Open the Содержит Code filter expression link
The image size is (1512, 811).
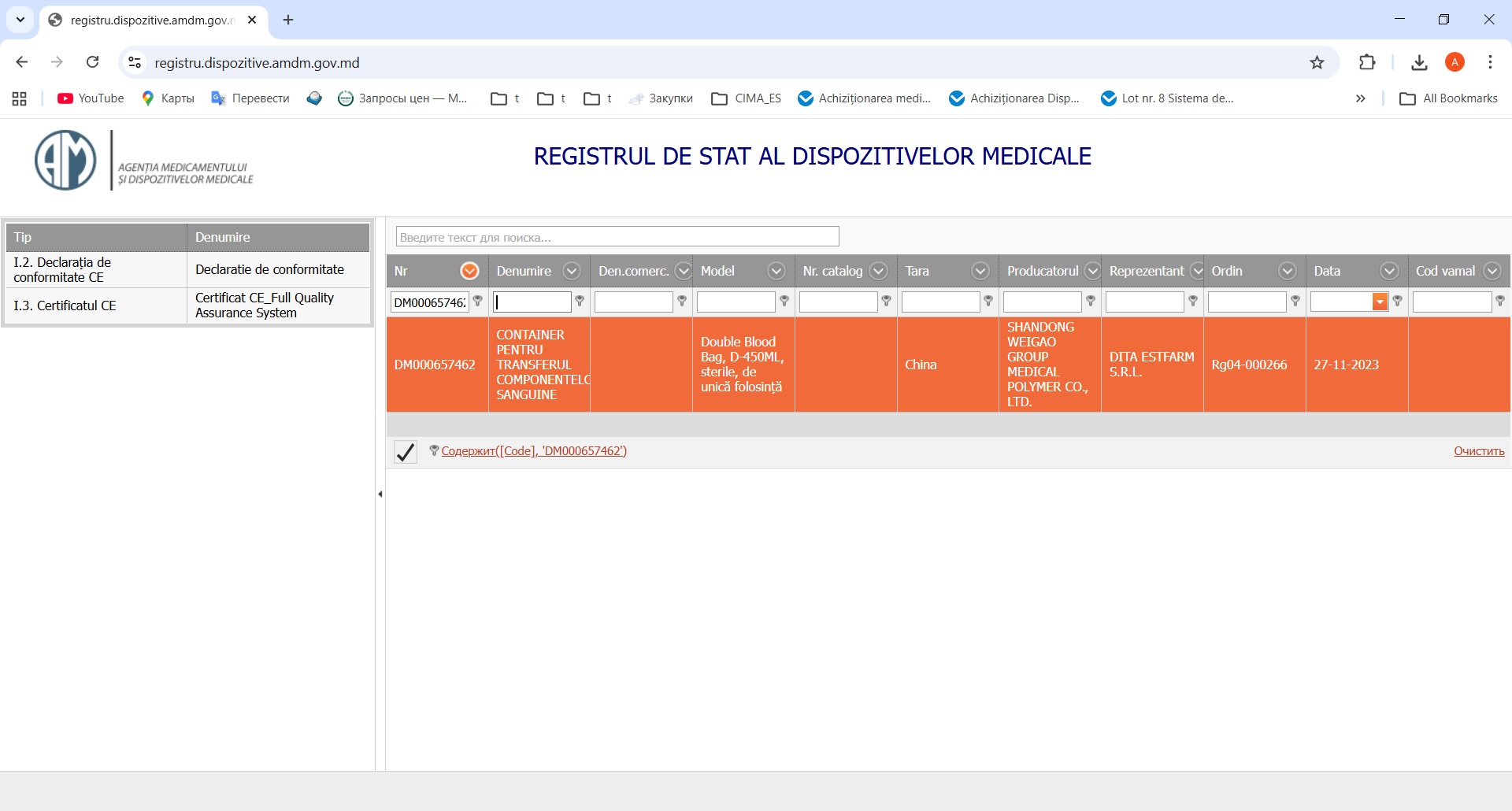534,451
